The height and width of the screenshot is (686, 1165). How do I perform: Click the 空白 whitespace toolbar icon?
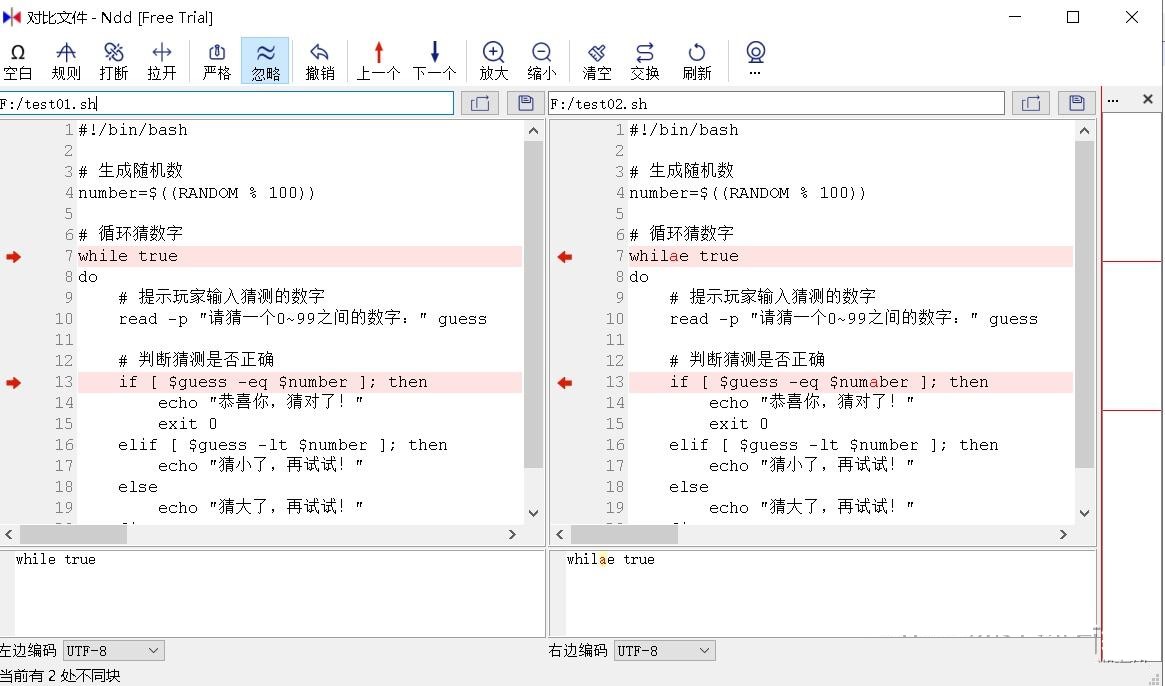tap(18, 61)
